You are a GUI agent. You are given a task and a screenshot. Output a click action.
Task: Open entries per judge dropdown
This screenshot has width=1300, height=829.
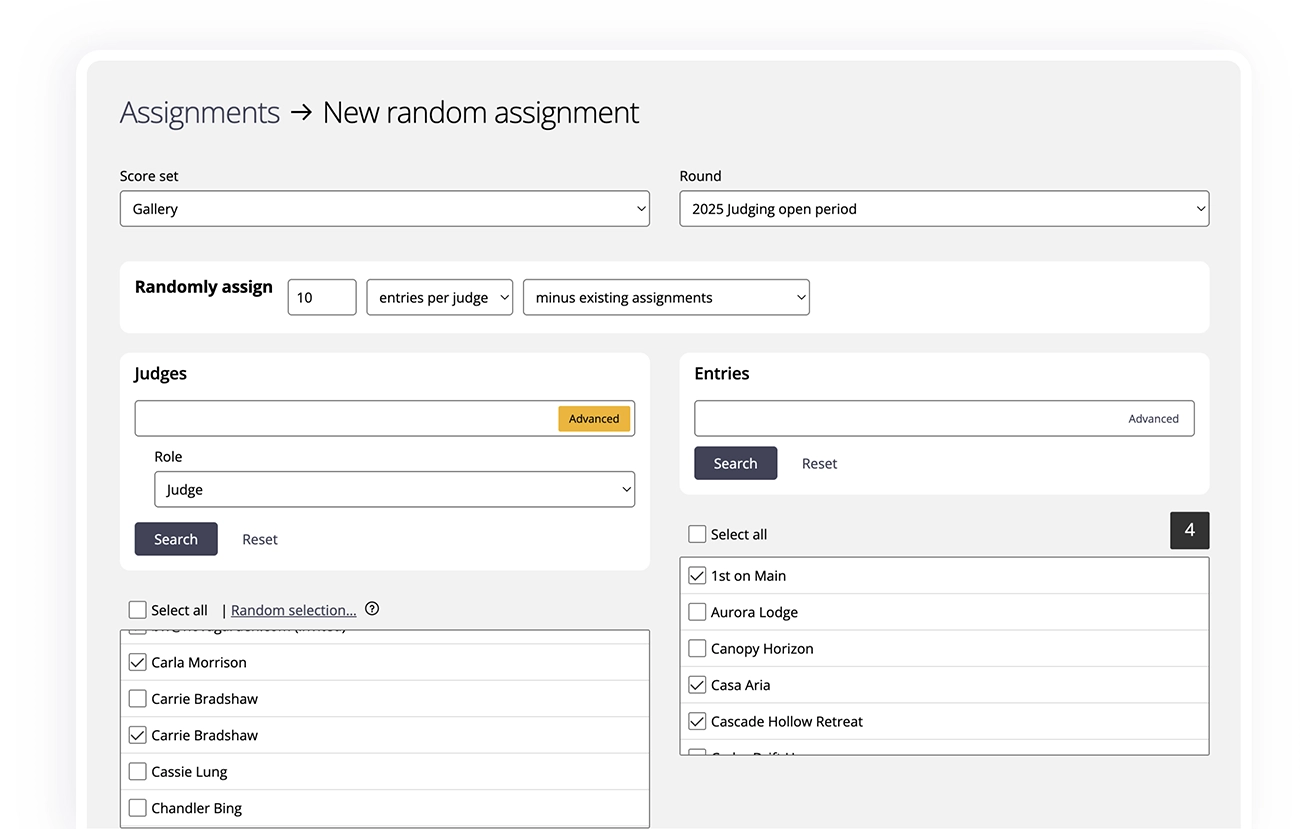pyautogui.click(x=439, y=297)
